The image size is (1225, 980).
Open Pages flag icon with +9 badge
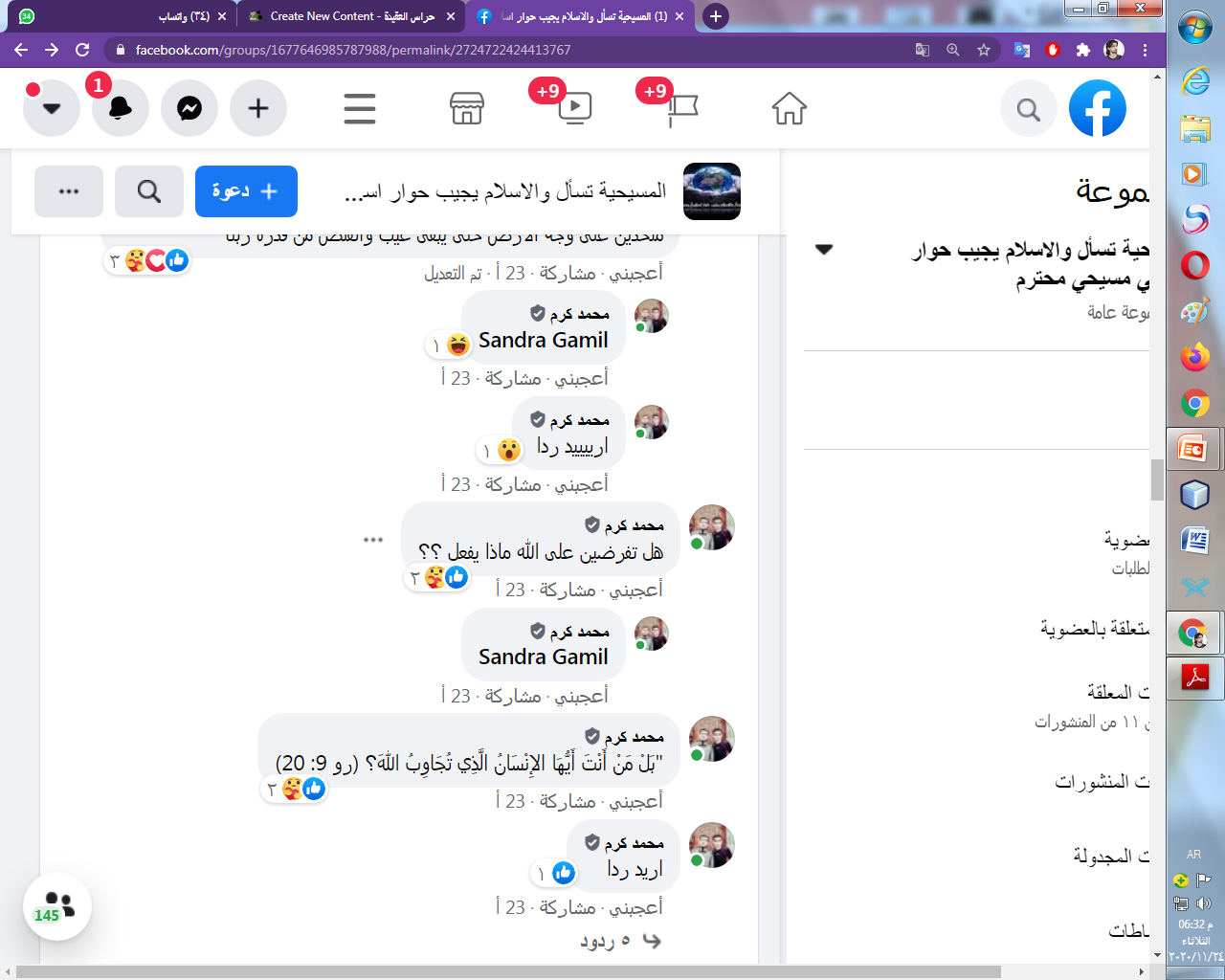681,109
